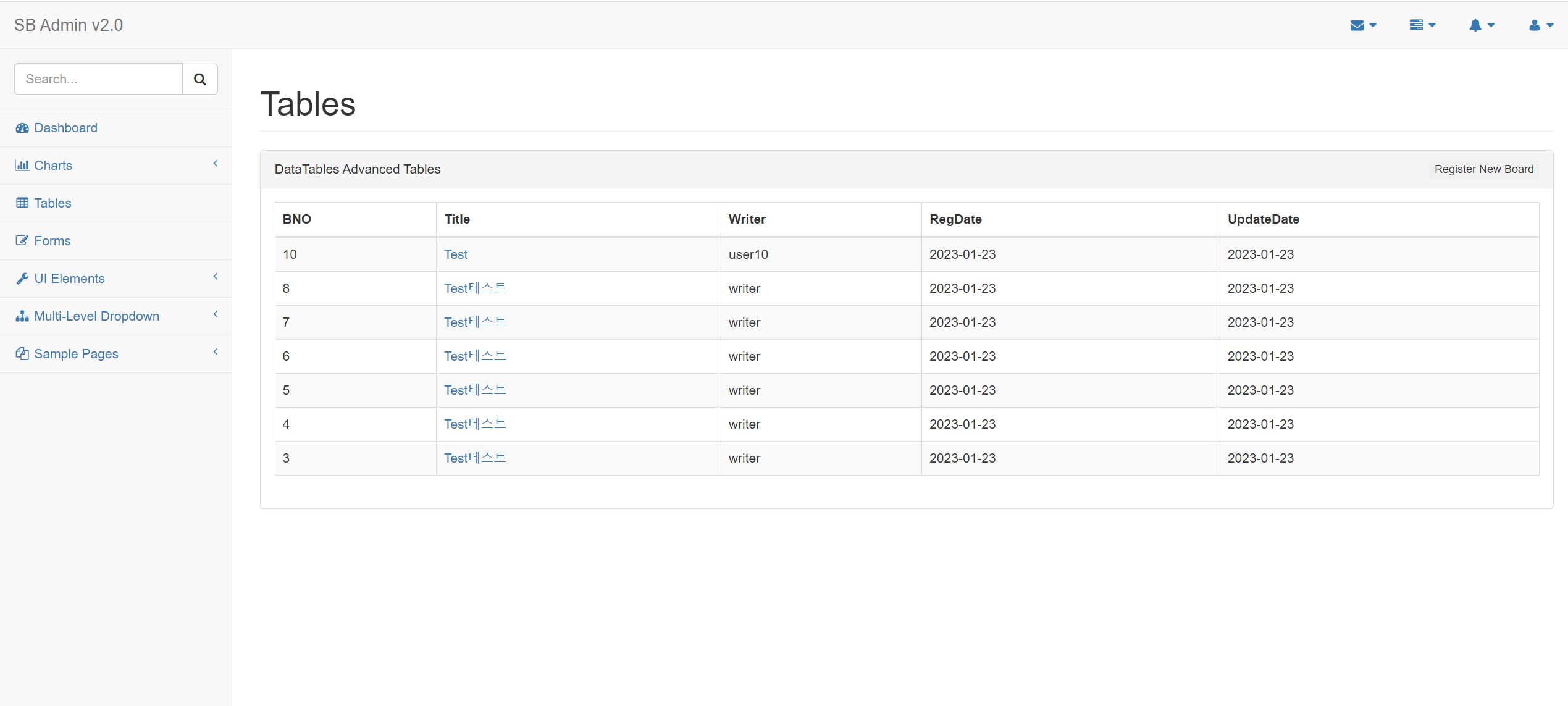
Task: Click the SB Admin v2.0 brand link
Action: point(69,25)
